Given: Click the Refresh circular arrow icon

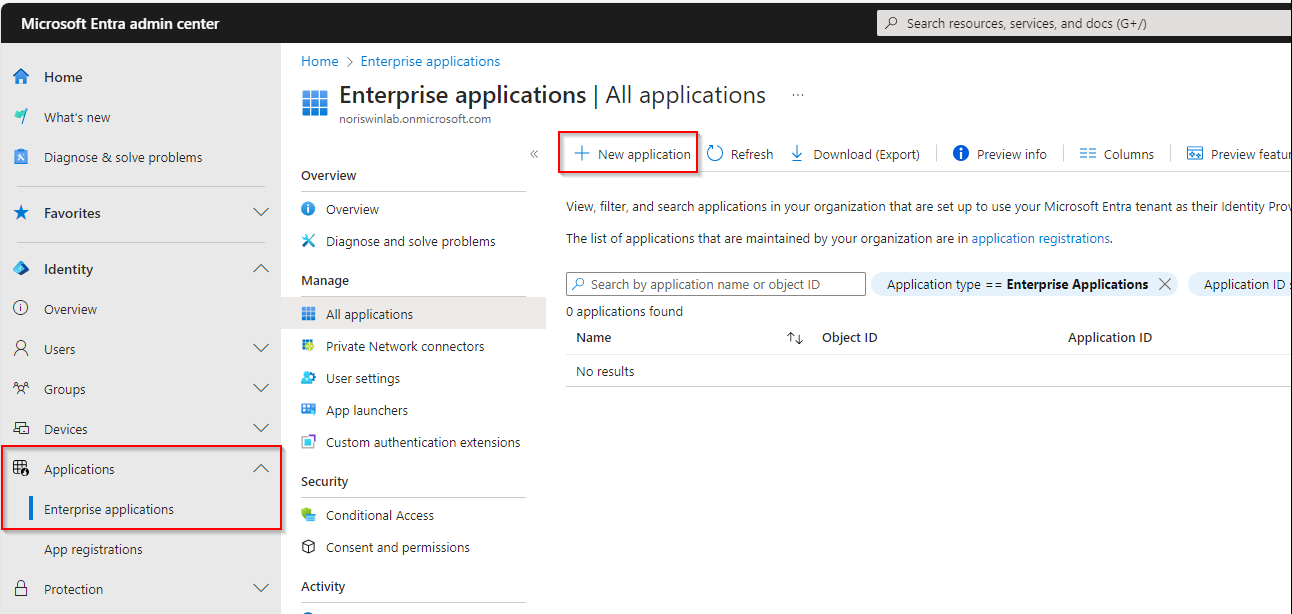Looking at the screenshot, I should [715, 154].
